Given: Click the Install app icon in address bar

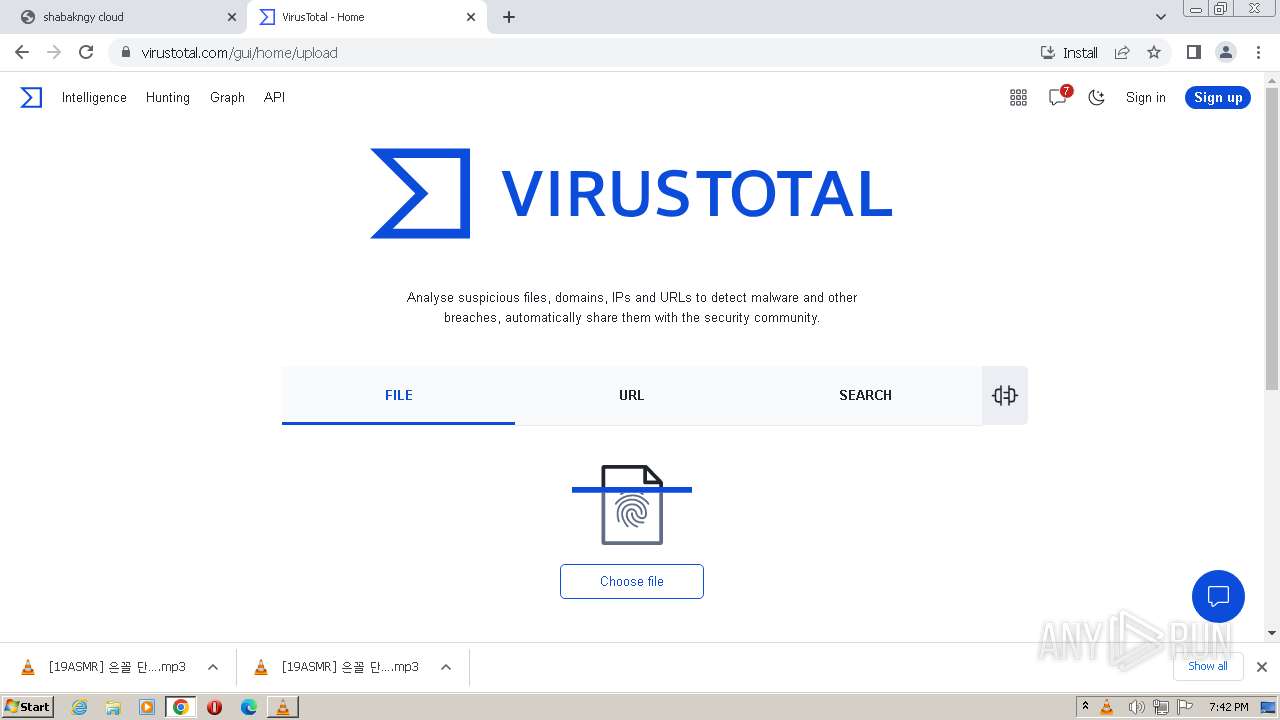Looking at the screenshot, I should [x=1069, y=52].
